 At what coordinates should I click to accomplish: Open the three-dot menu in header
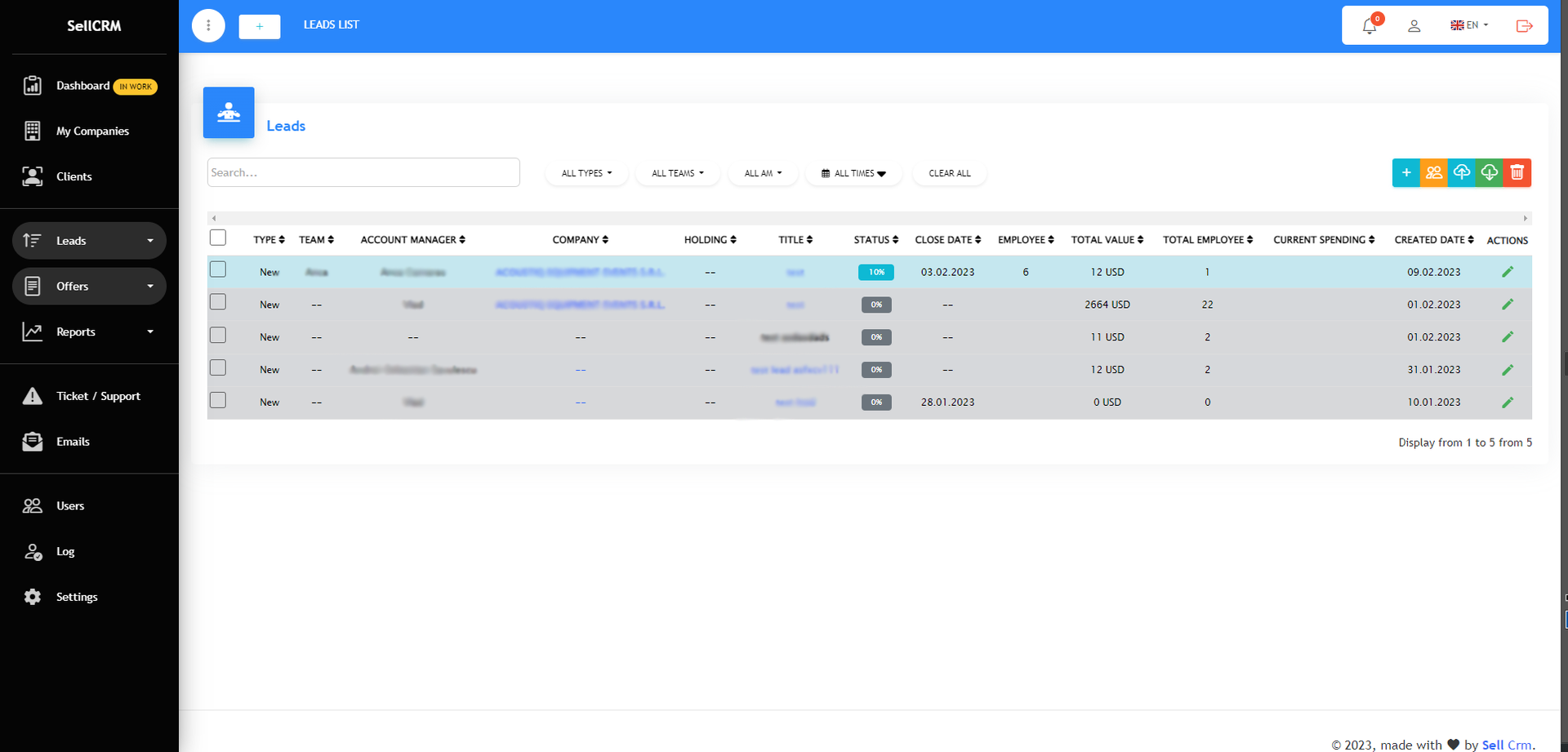pos(208,26)
